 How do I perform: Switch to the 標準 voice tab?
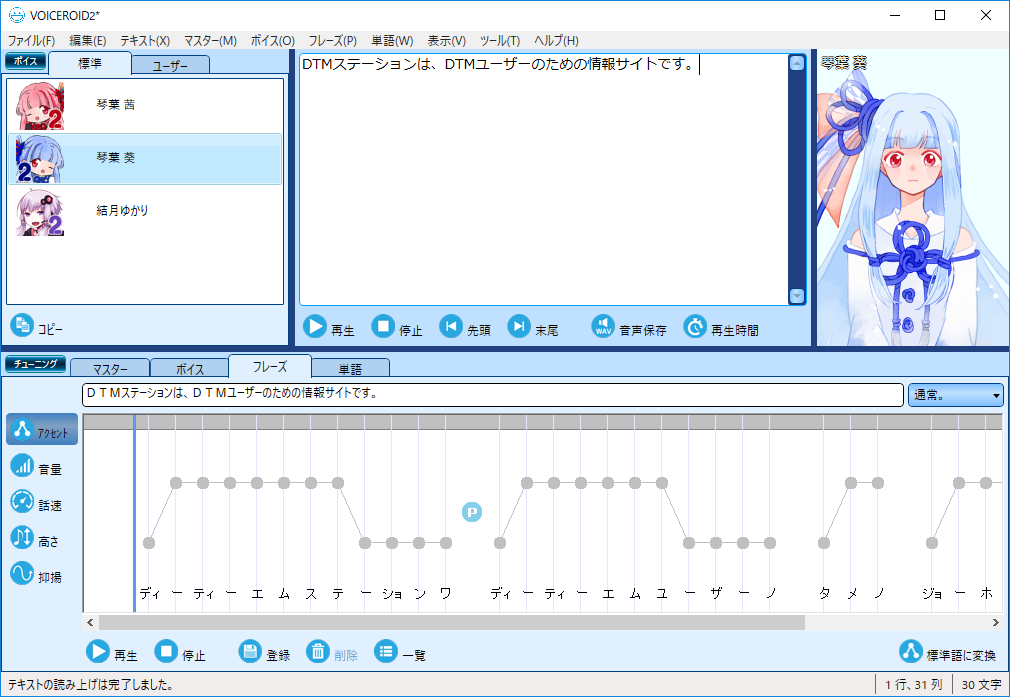(90, 63)
